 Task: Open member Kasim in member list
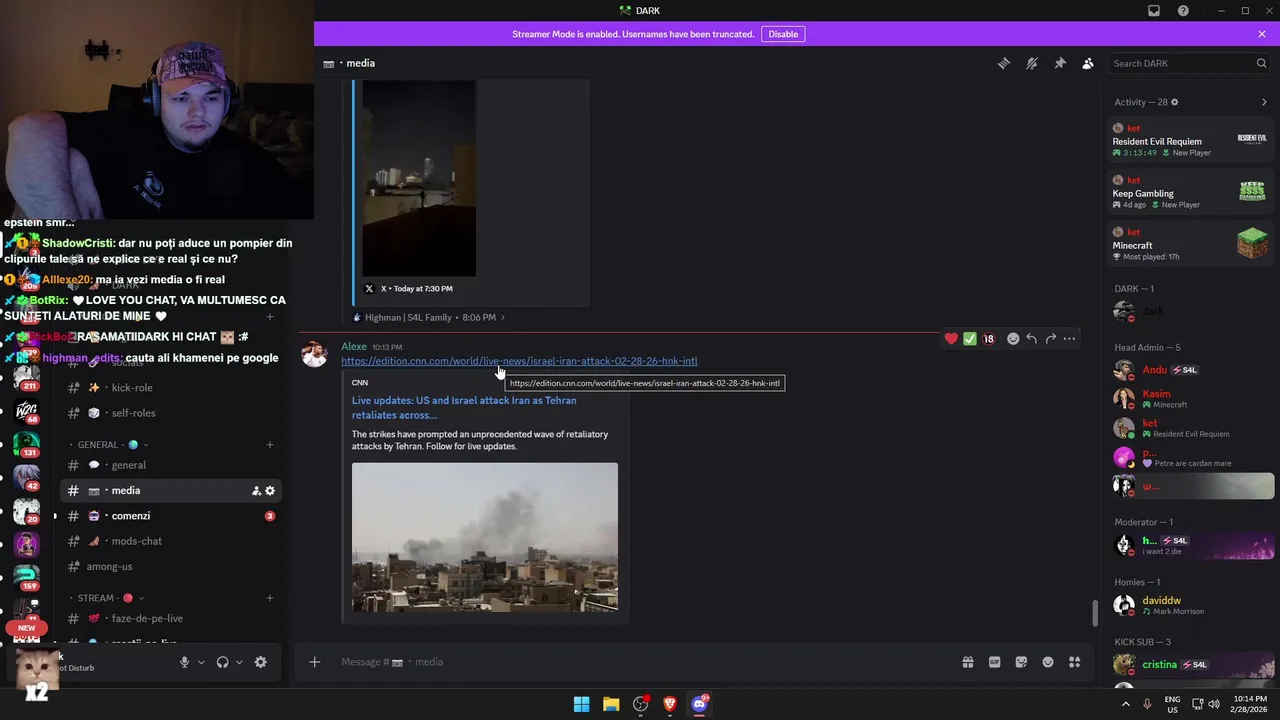pyautogui.click(x=1190, y=399)
